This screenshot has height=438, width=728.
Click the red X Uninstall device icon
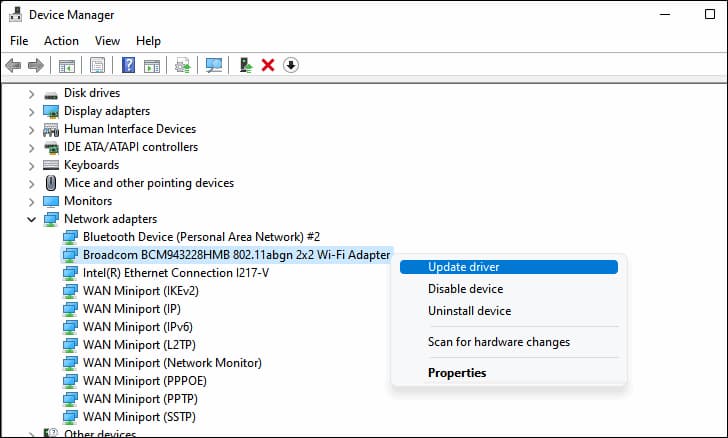point(268,65)
